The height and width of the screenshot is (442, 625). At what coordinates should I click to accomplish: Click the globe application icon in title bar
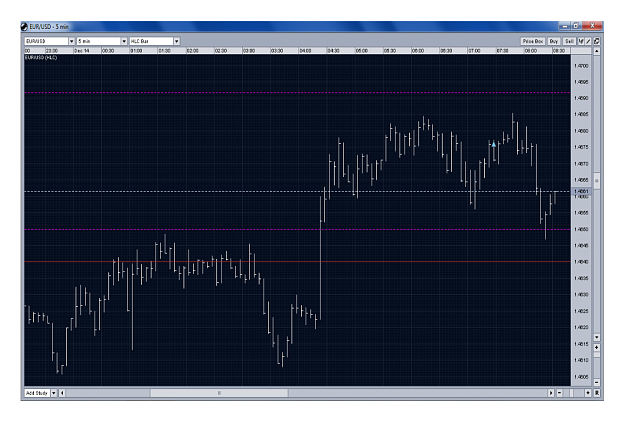pyautogui.click(x=24, y=27)
